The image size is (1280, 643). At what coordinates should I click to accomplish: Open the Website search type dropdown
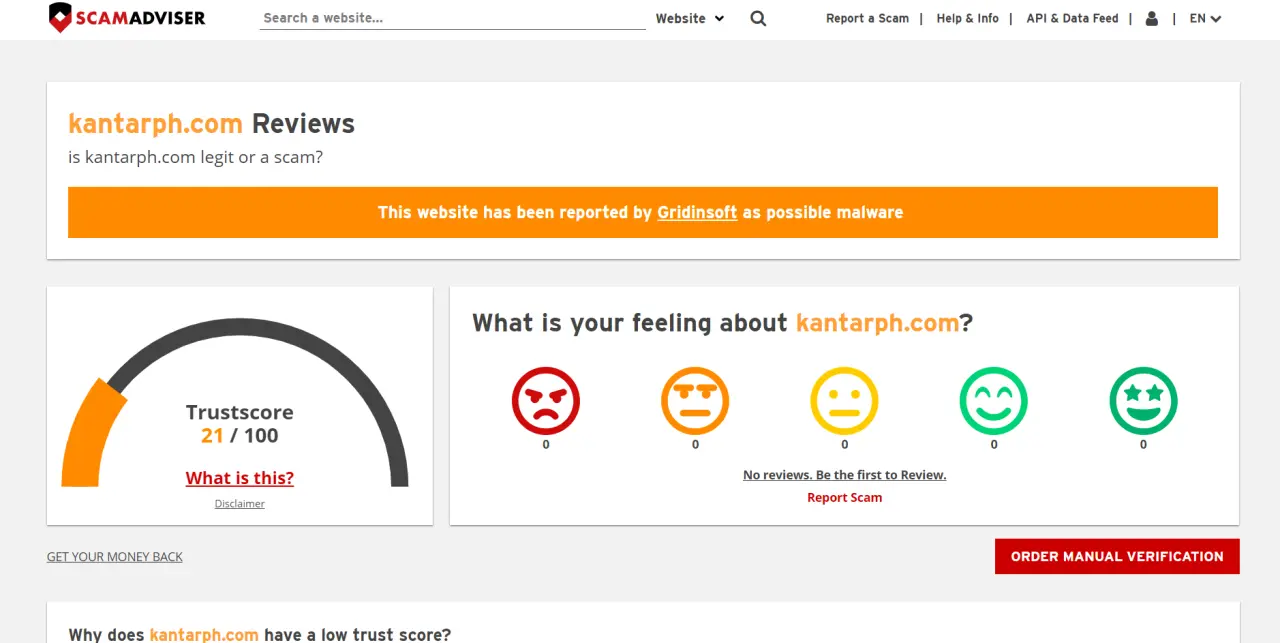pos(690,18)
